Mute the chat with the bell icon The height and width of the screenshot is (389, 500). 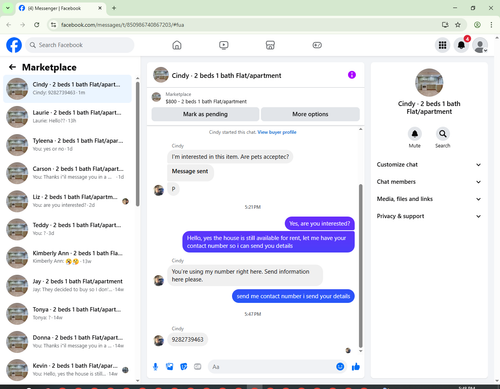pos(415,134)
